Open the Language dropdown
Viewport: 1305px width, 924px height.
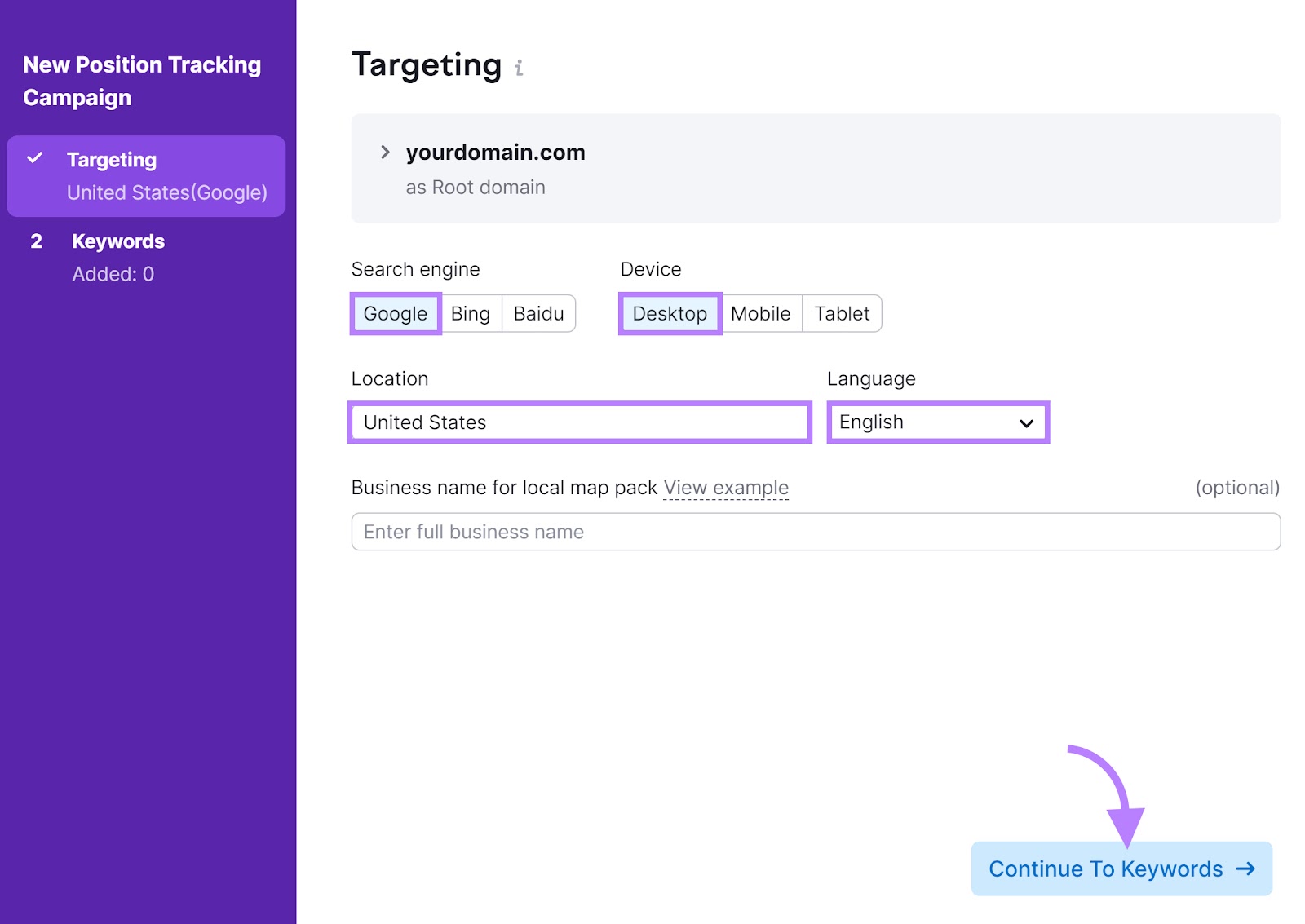(936, 422)
